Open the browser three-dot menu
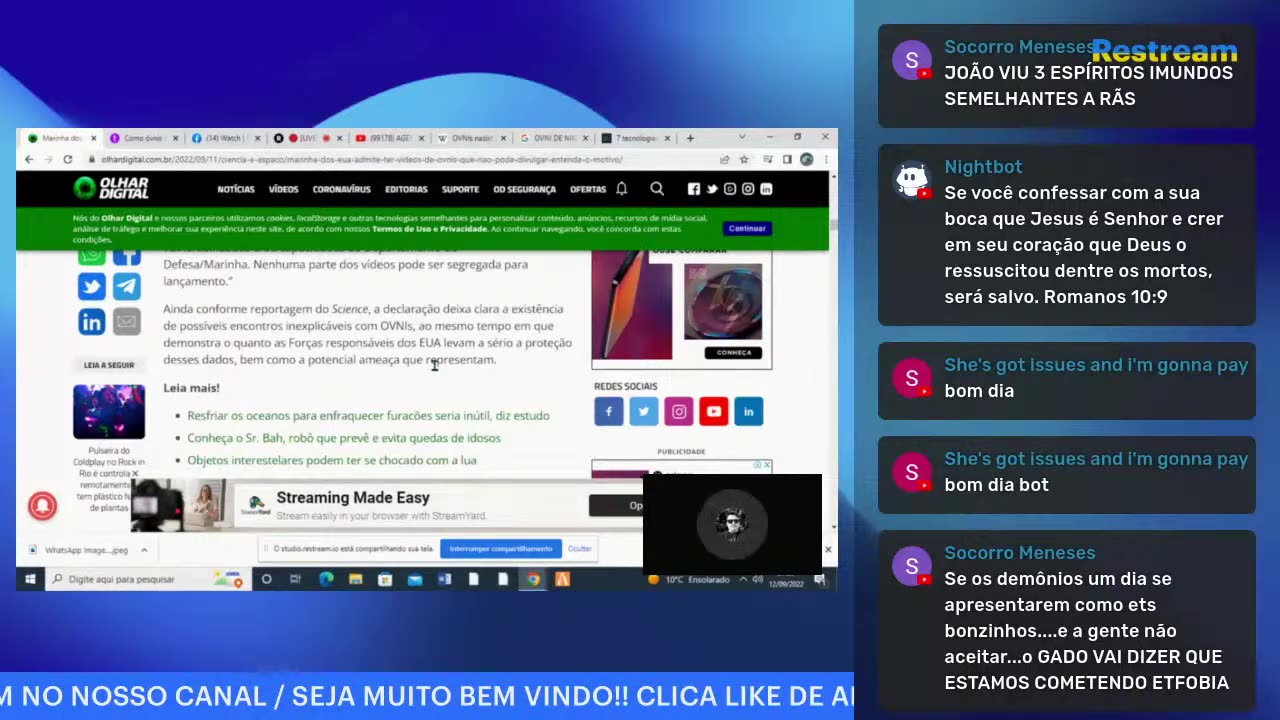Viewport: 1280px width, 720px height. (825, 159)
